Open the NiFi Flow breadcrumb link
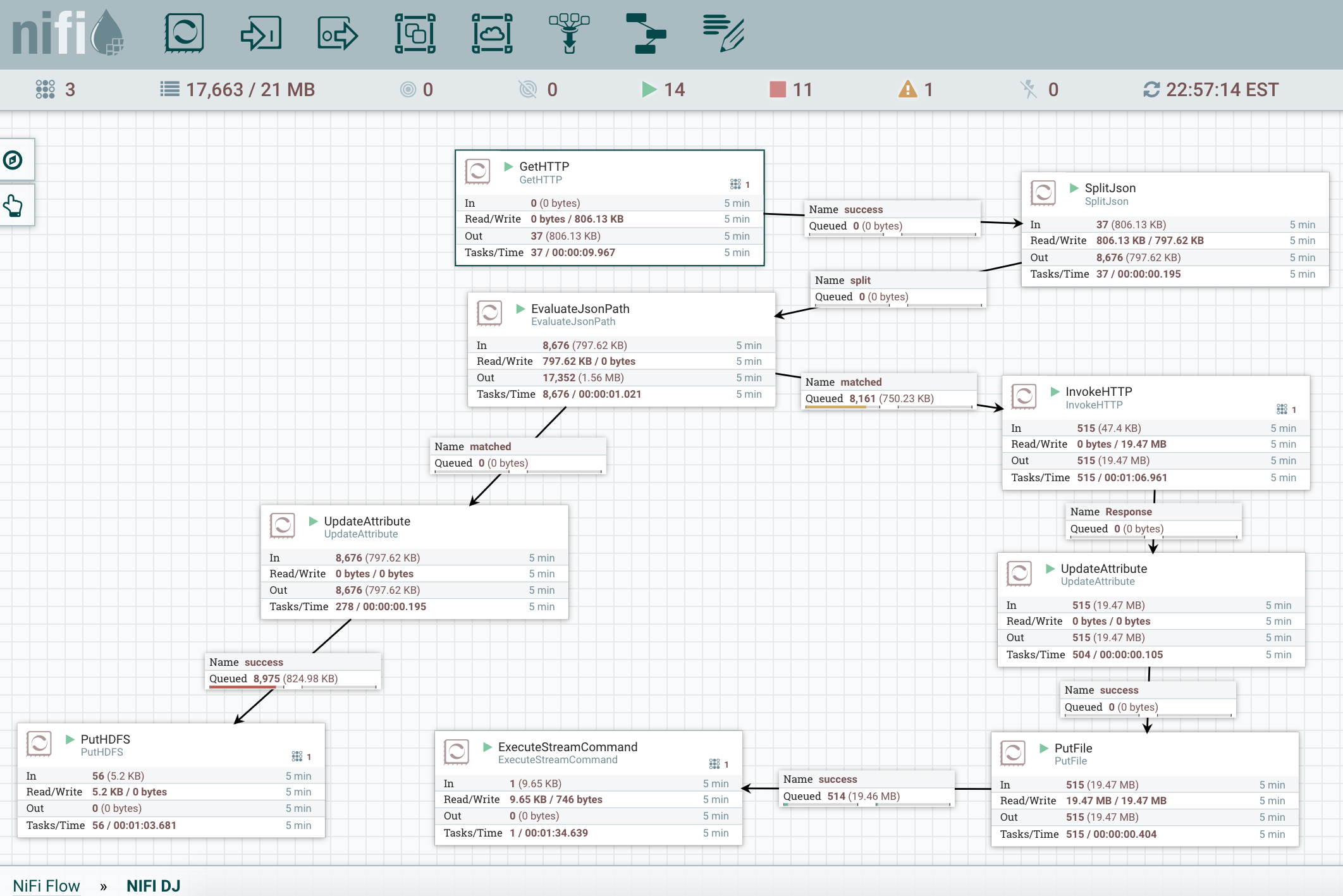 [x=46, y=885]
